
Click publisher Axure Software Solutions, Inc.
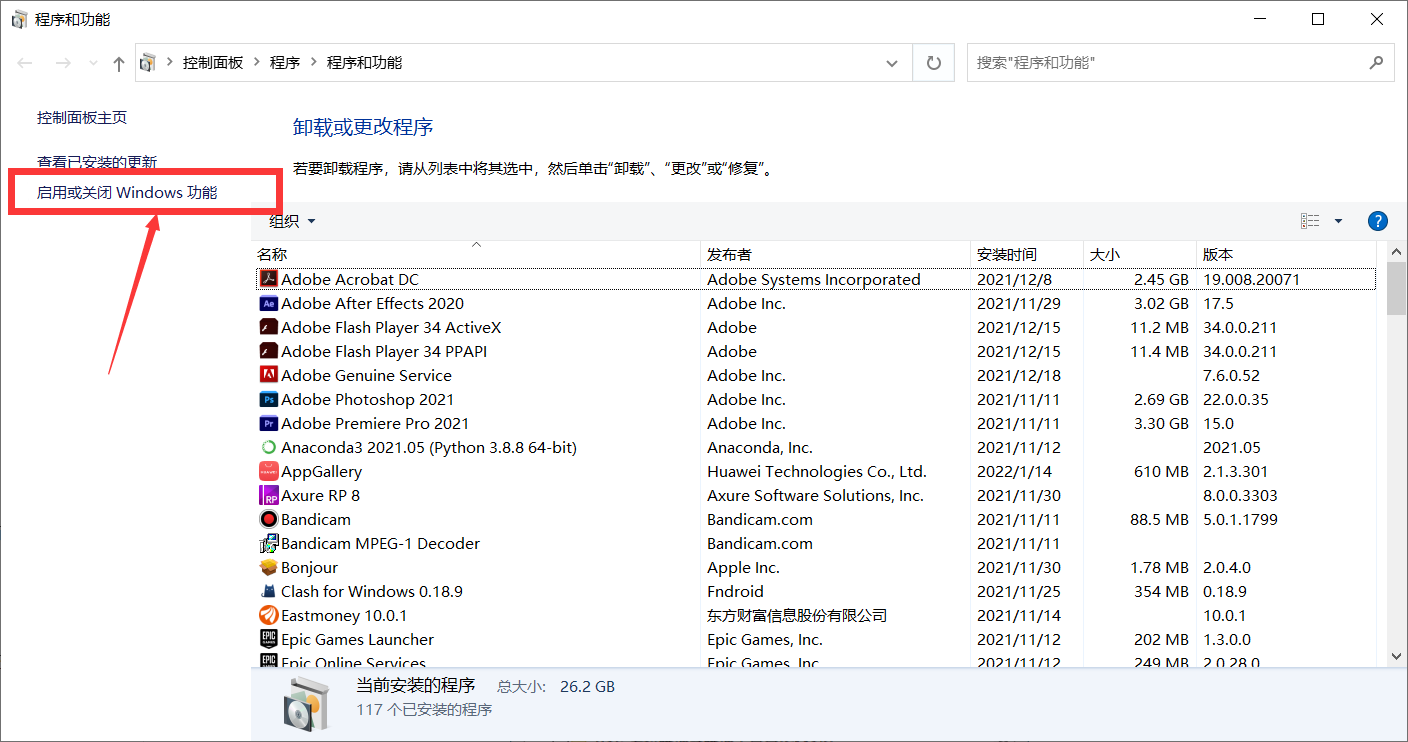point(815,495)
